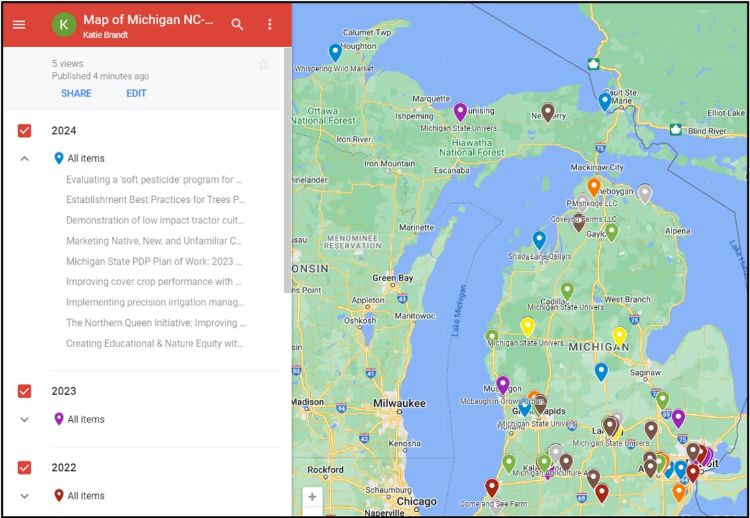Uncheck the 2023 layer checkbox
The image size is (750, 518).
(24, 391)
